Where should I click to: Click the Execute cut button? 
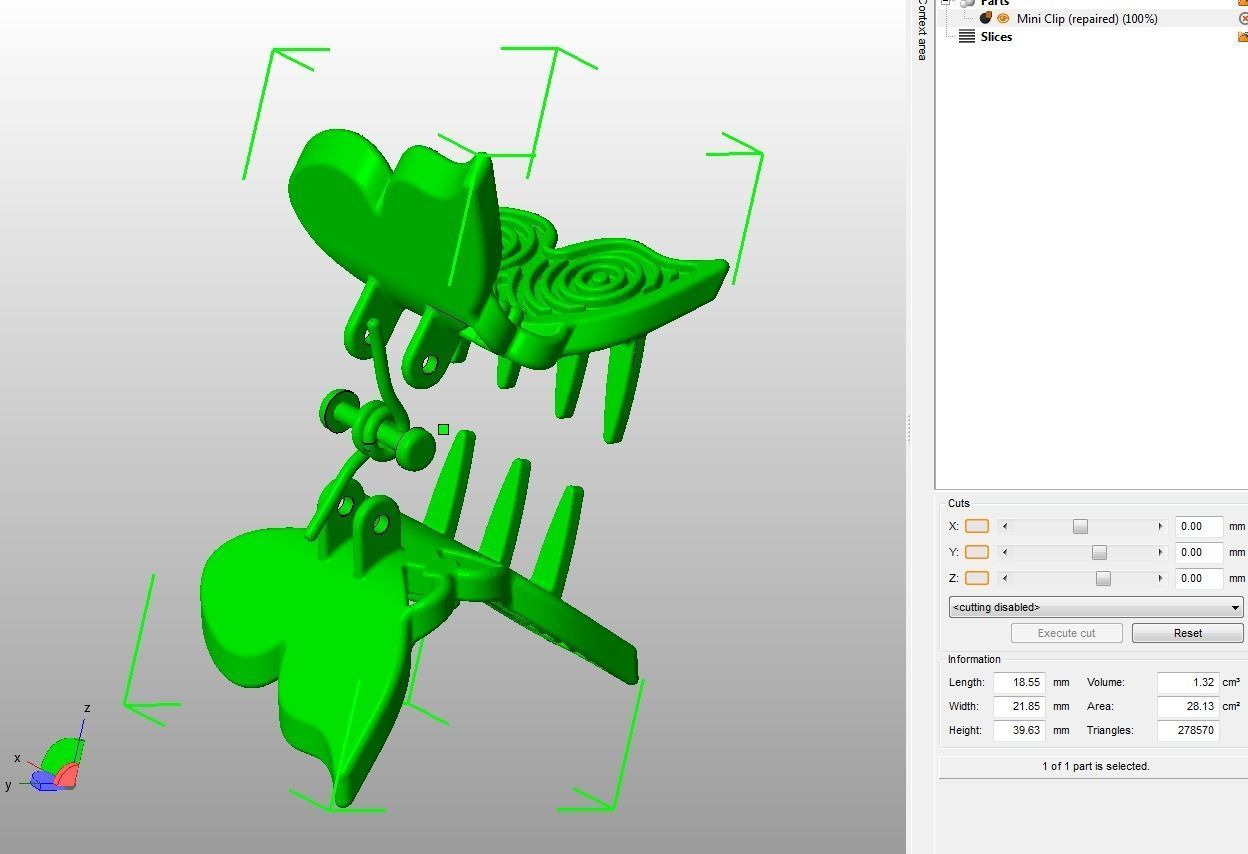[1066, 633]
